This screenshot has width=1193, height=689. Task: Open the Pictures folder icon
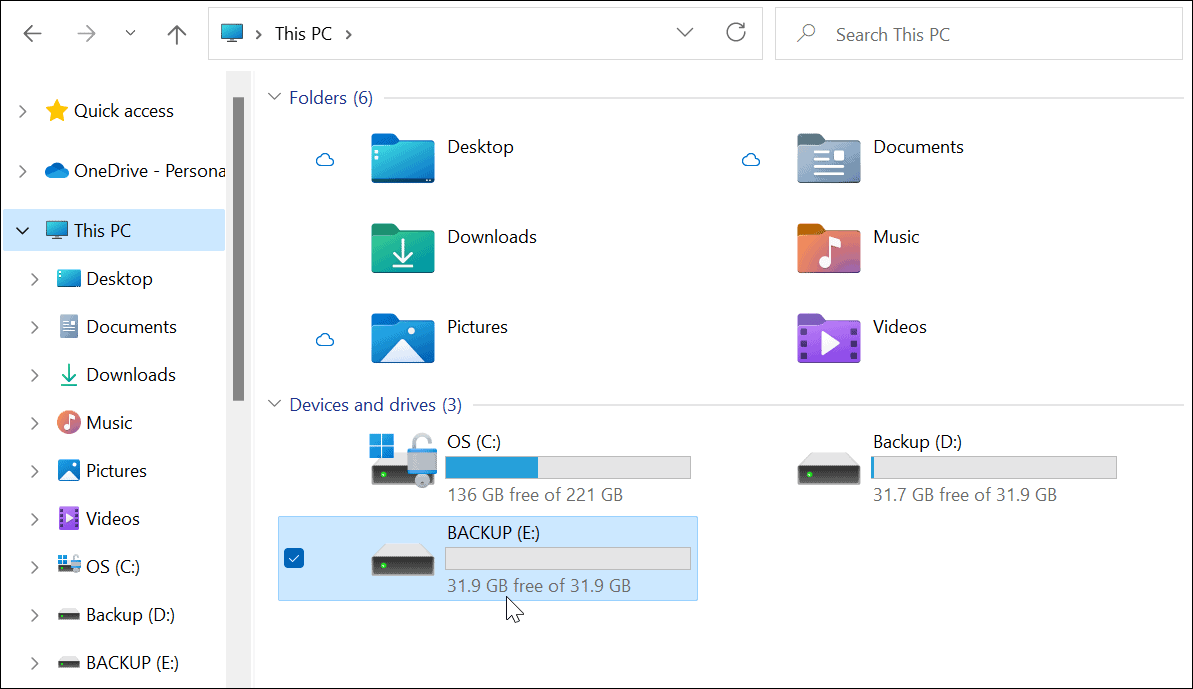pos(402,339)
